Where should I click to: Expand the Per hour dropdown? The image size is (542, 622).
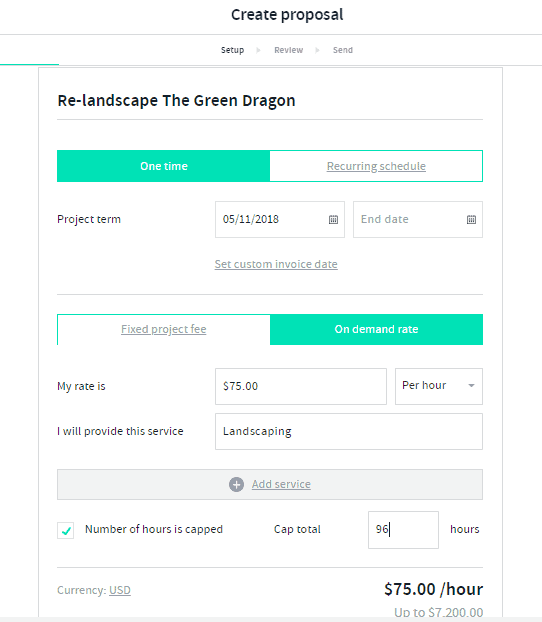[x=439, y=386]
